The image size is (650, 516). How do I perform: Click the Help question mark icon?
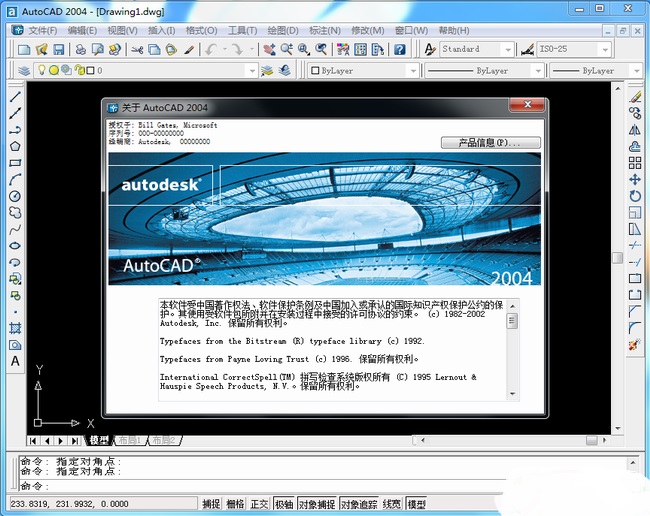400,49
